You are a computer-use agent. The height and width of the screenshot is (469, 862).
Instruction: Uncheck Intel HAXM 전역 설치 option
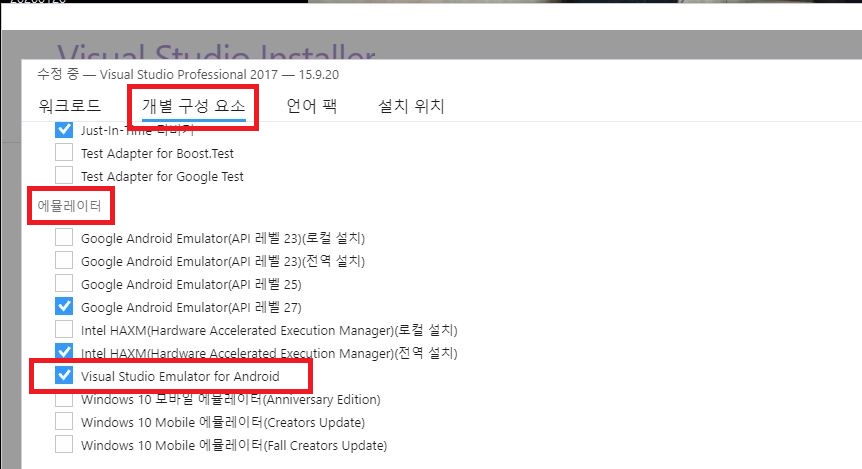pyautogui.click(x=64, y=351)
